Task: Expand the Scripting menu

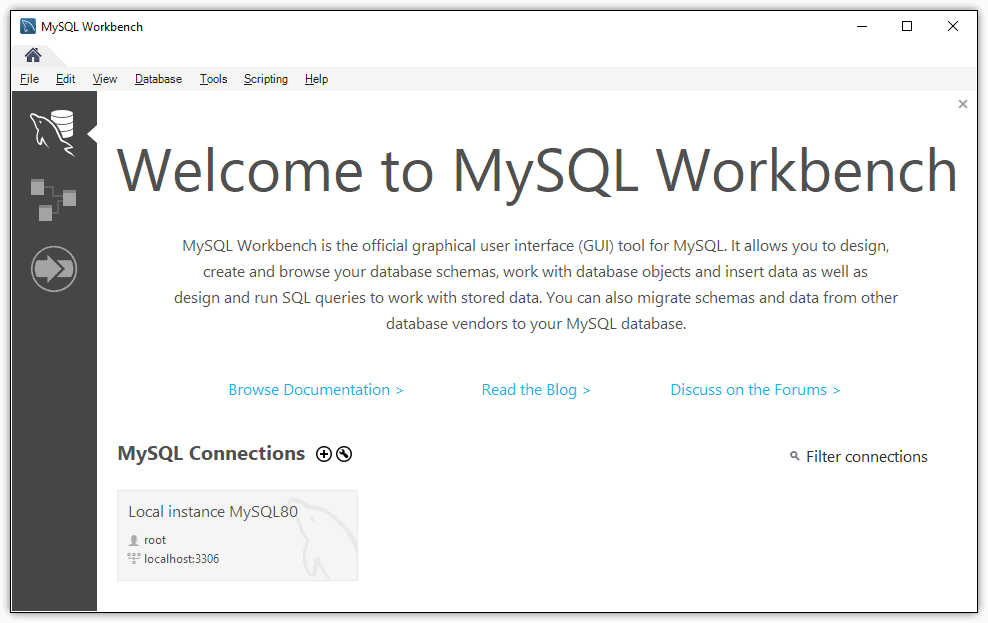Action: pos(265,79)
